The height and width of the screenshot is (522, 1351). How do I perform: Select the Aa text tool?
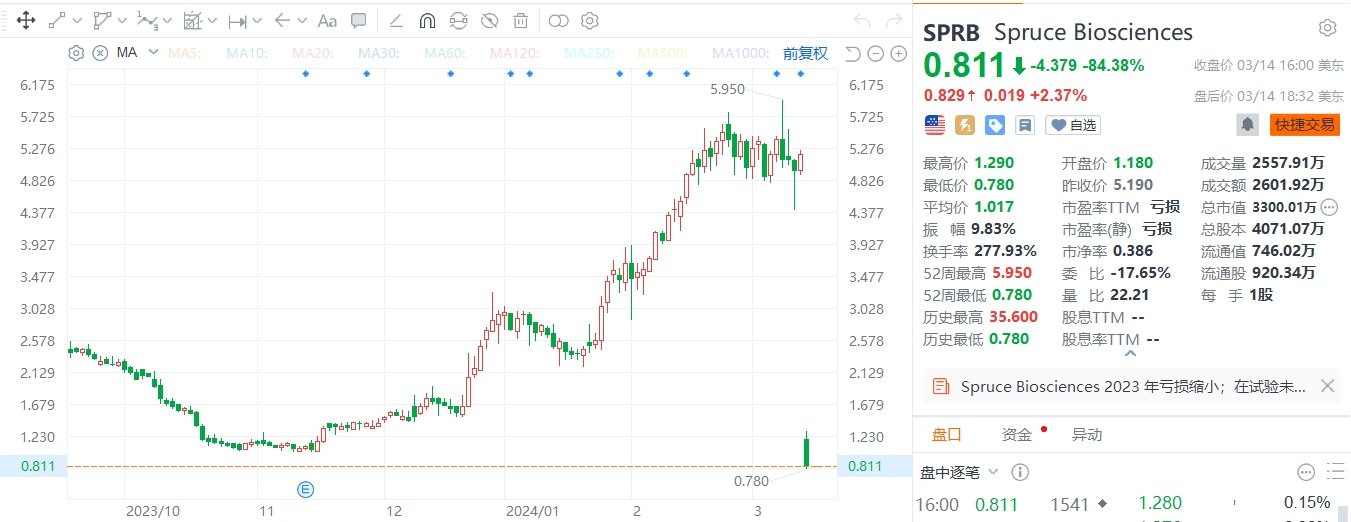point(327,20)
